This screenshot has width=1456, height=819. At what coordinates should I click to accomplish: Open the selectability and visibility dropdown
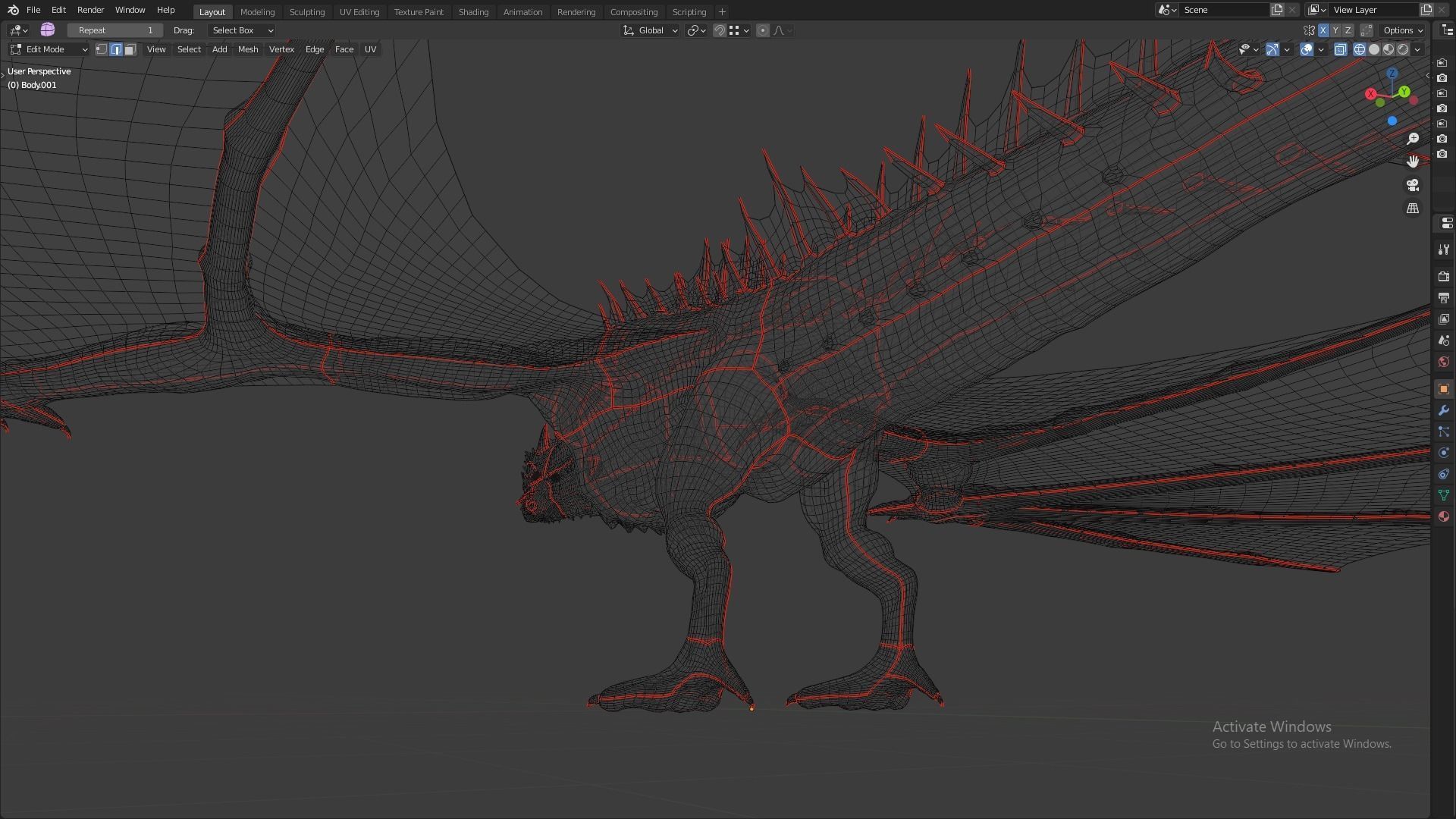point(1248,49)
